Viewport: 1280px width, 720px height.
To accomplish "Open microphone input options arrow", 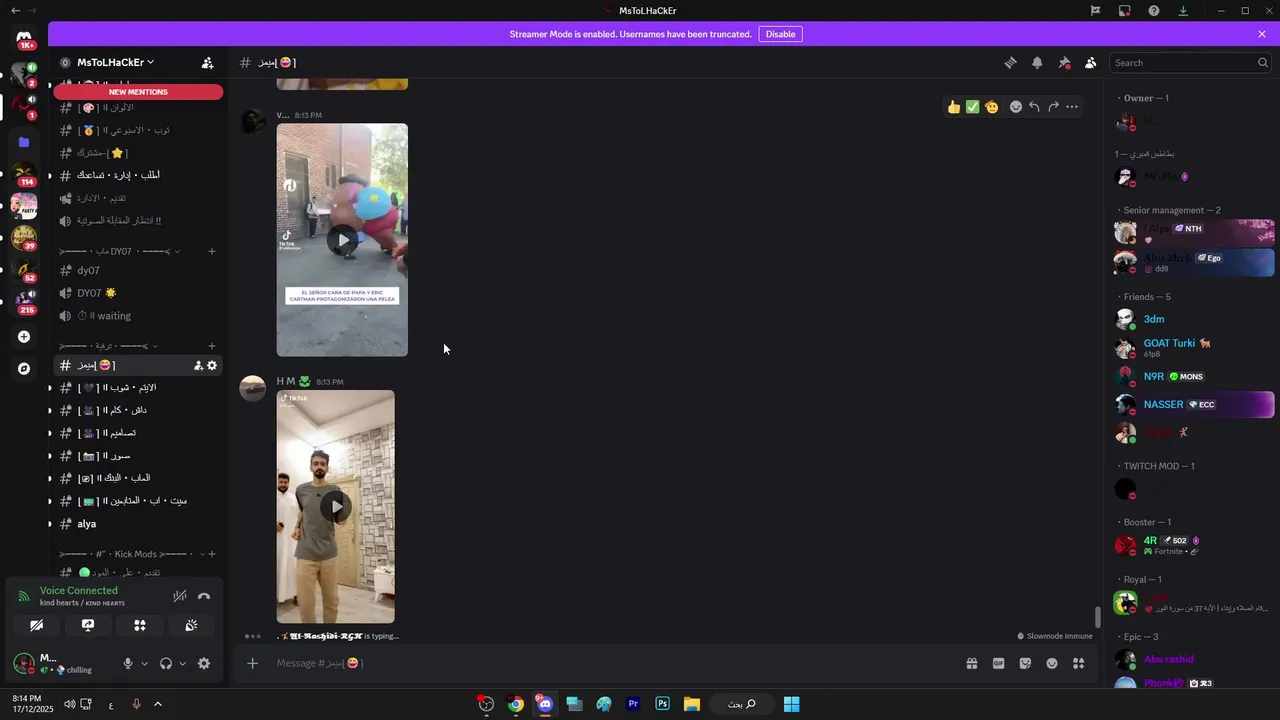I will pyautogui.click(x=144, y=663).
